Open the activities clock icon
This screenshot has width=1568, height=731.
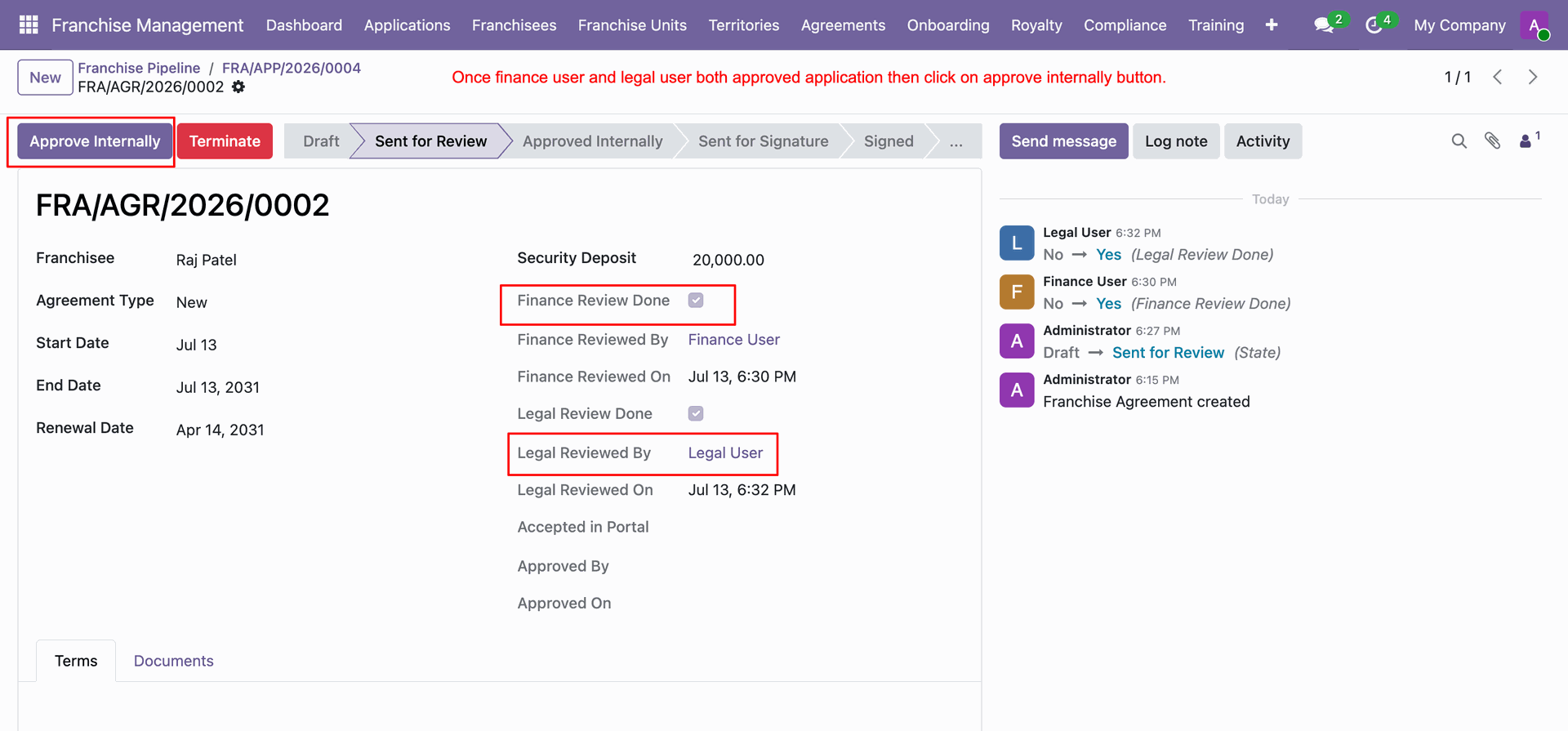coord(1374,25)
